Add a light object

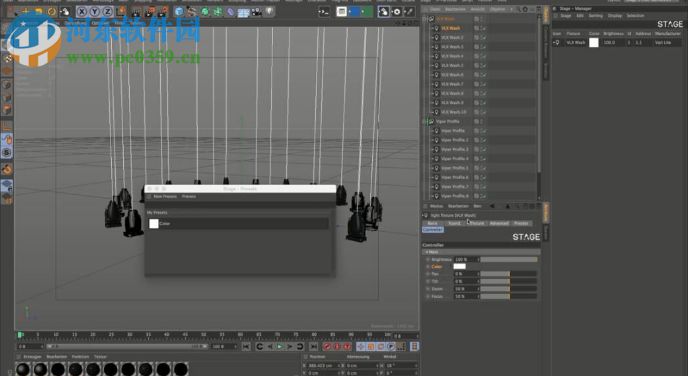(x=269, y=12)
